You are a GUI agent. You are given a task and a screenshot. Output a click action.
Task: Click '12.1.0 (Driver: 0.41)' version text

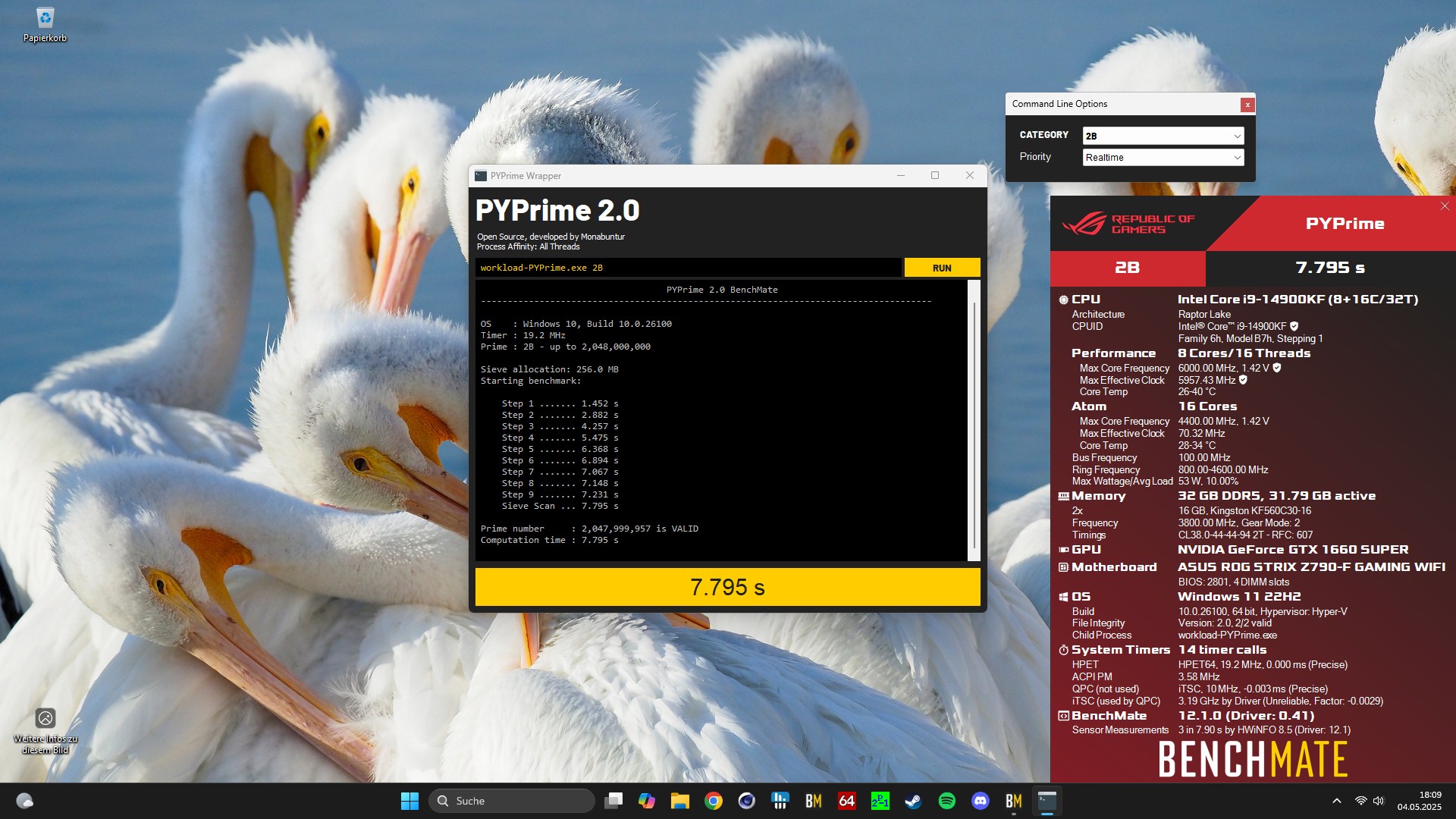[x=1246, y=716]
